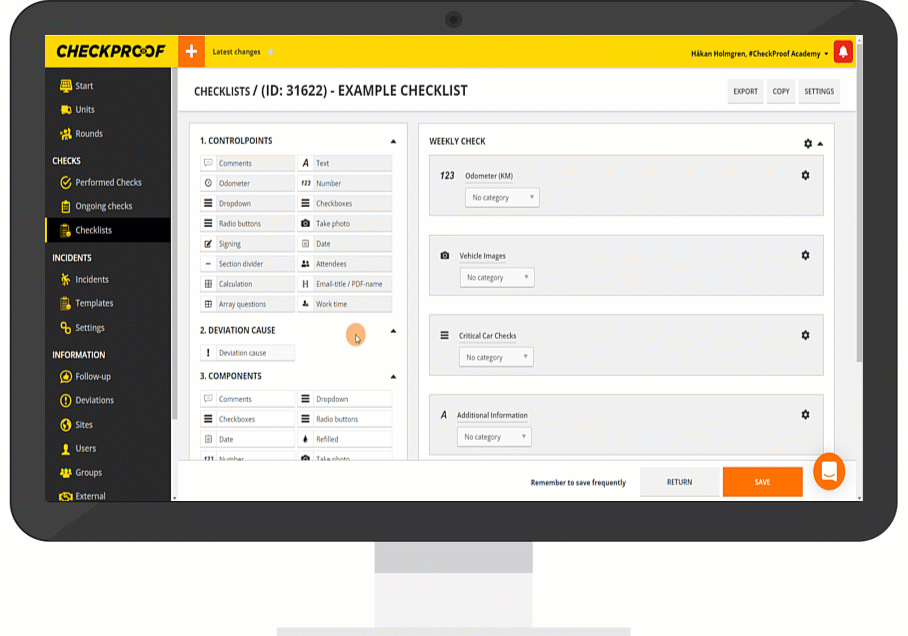Open the Vehicle Images gear settings
The image size is (908, 636).
point(805,255)
